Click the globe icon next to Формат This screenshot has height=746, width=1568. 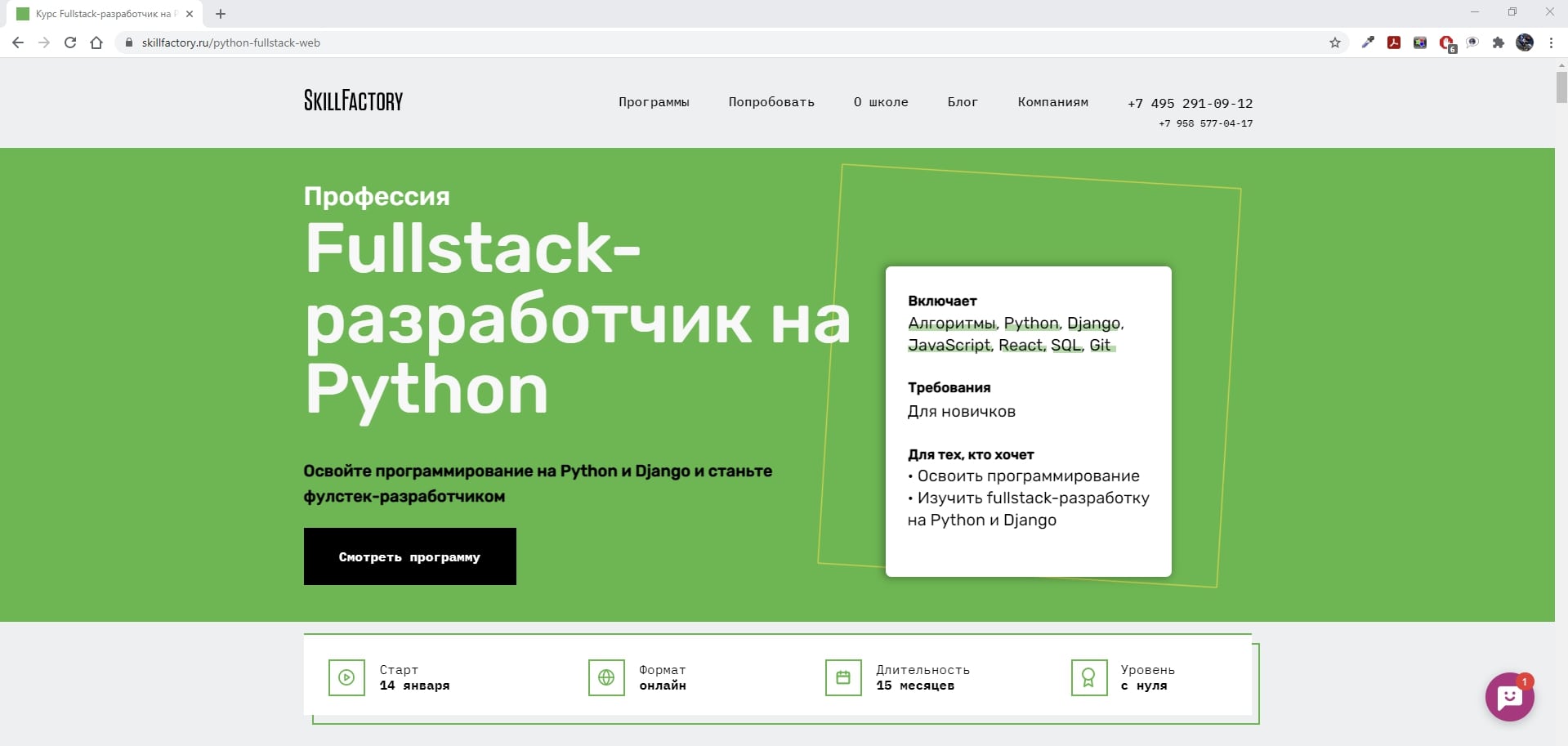(606, 677)
